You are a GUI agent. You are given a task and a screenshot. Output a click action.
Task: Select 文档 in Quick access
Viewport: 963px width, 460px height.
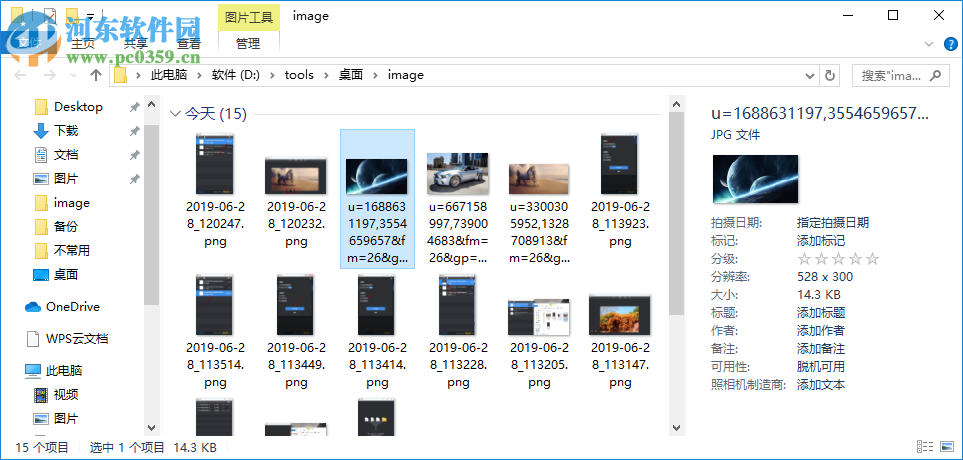tap(66, 155)
